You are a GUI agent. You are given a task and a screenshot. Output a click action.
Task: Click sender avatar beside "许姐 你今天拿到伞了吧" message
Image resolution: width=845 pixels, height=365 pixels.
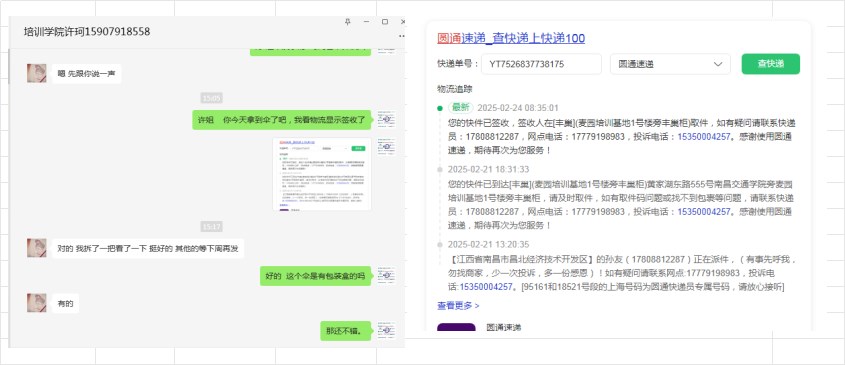[x=386, y=120]
